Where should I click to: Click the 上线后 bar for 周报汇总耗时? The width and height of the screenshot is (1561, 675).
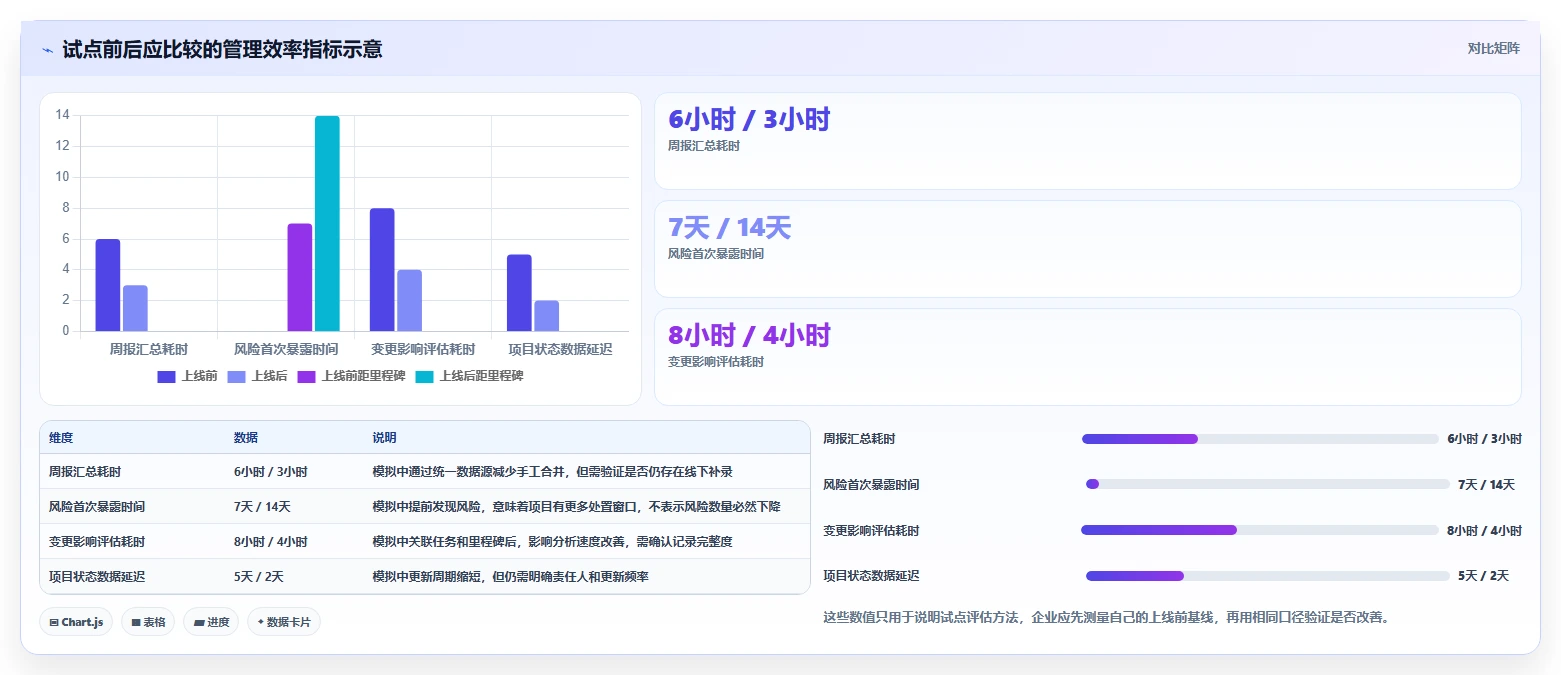[x=135, y=308]
